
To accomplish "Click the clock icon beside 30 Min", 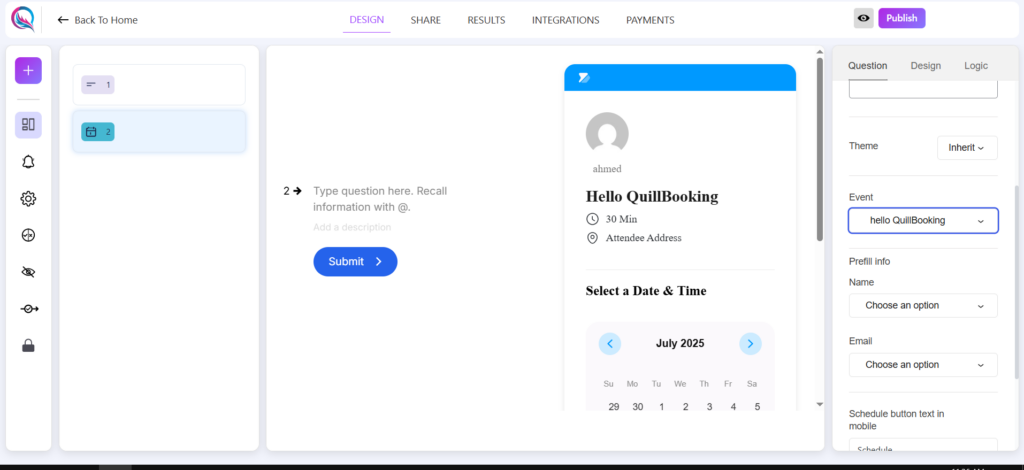I will (592, 219).
